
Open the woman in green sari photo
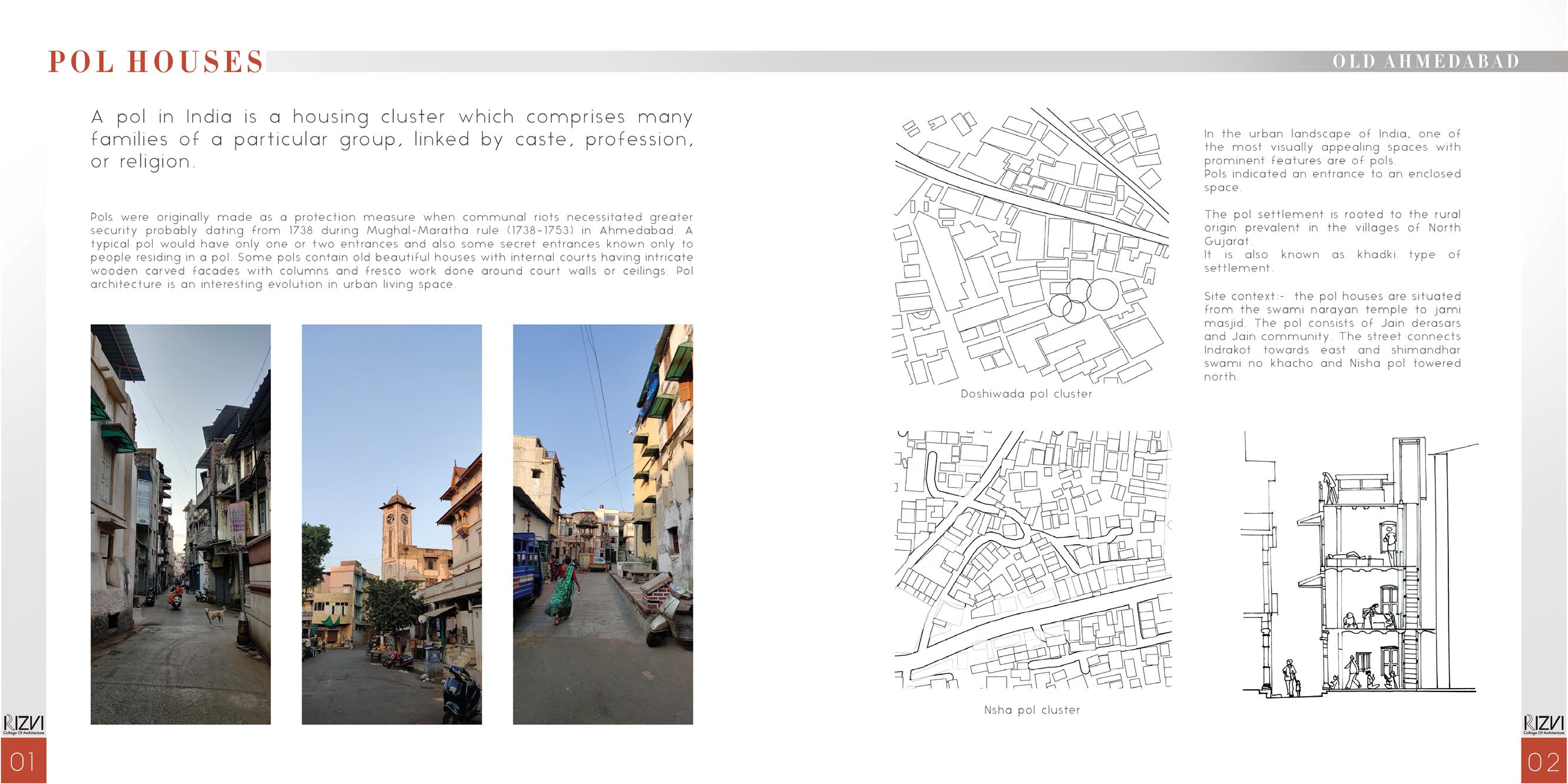point(603,524)
